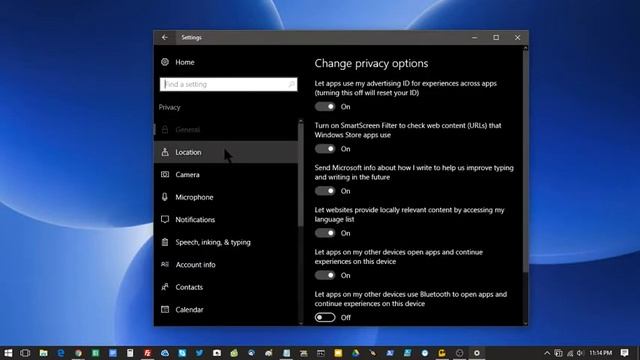Disable other devices open apps toggle
Viewport: 640px width, 360px height.
coord(325,275)
